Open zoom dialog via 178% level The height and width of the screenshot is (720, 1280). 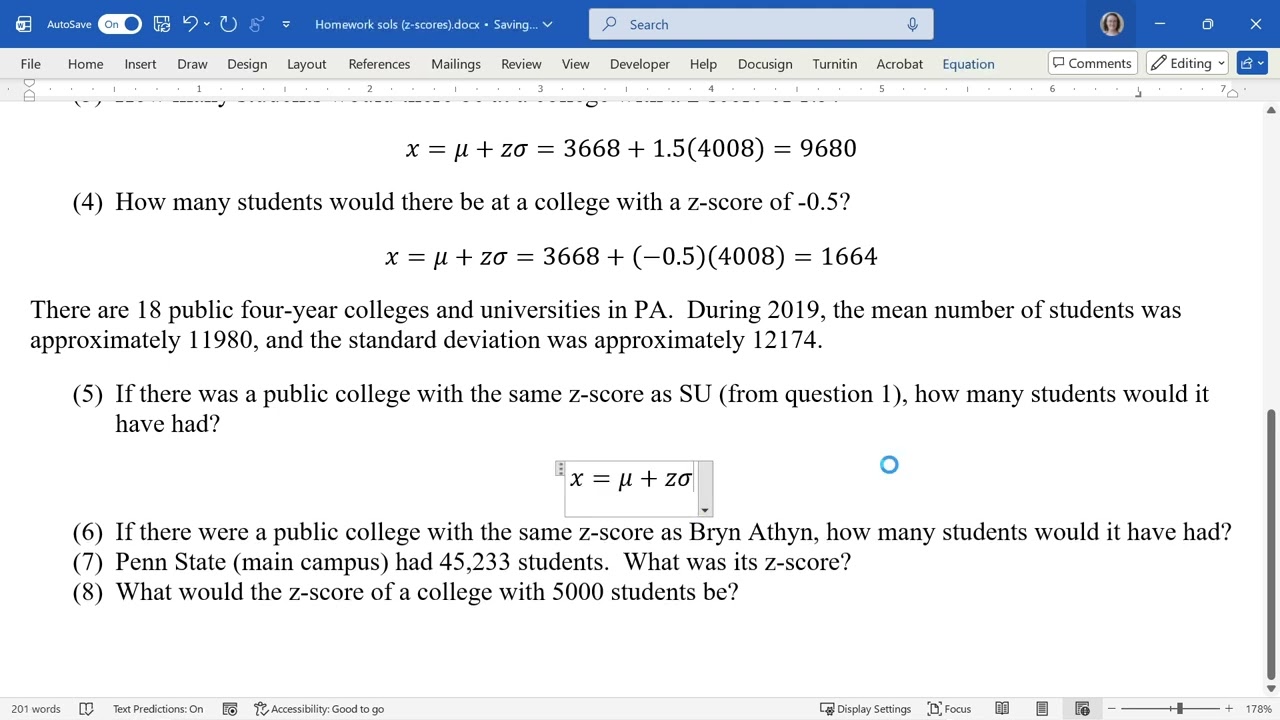pos(1258,709)
